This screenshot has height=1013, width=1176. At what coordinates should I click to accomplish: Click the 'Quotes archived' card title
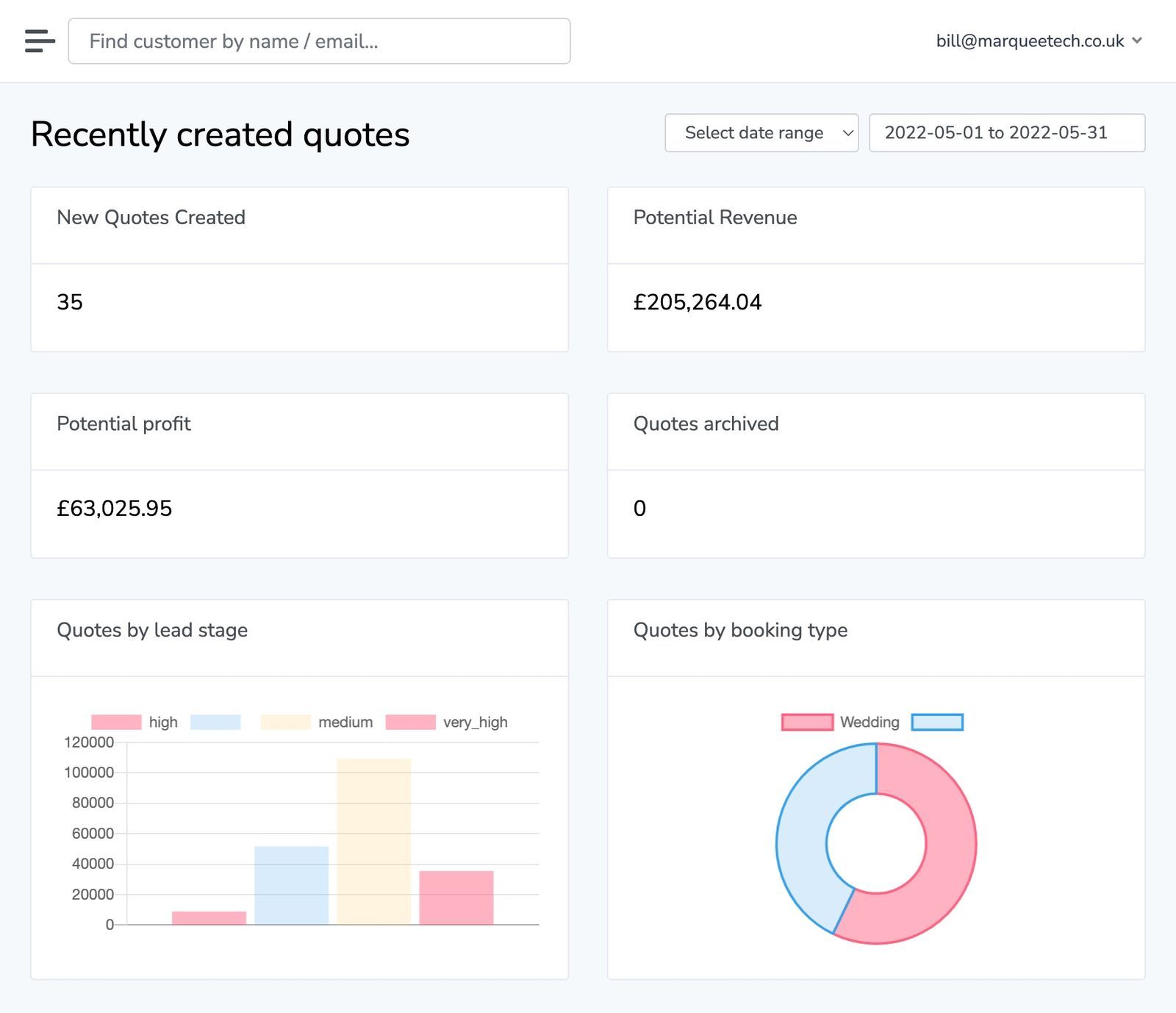(x=706, y=424)
